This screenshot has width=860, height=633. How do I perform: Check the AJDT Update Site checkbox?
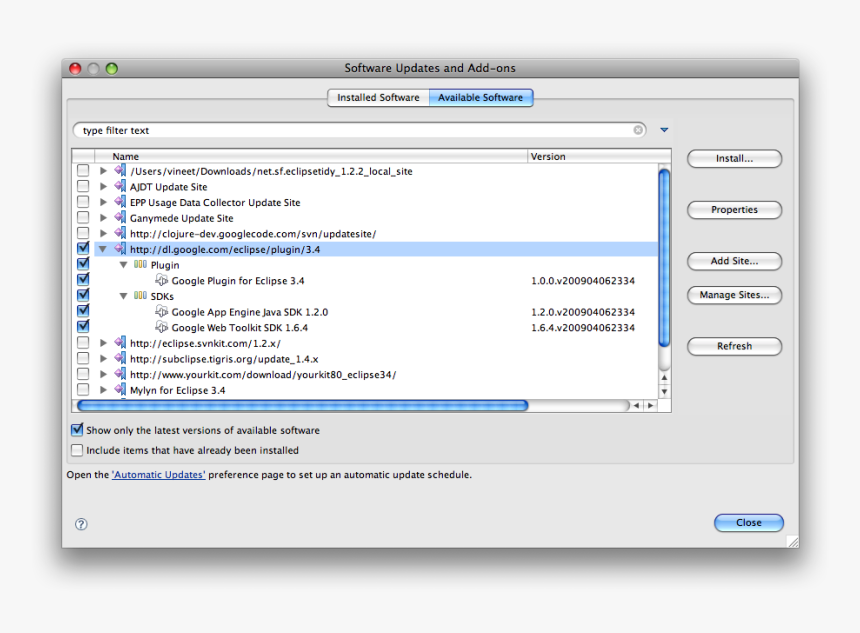(83, 186)
